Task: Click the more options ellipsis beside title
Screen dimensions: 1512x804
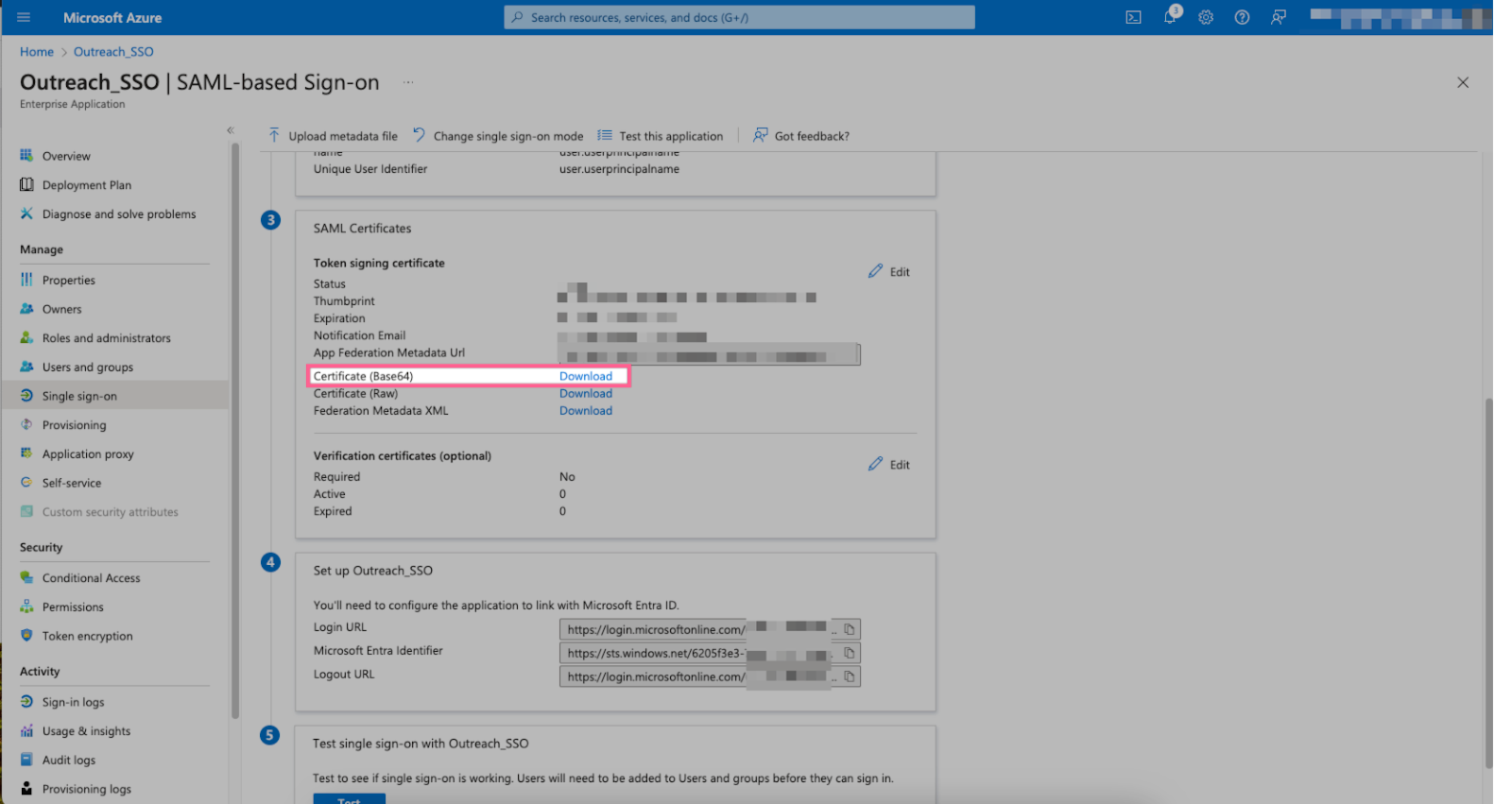Action: (x=408, y=82)
